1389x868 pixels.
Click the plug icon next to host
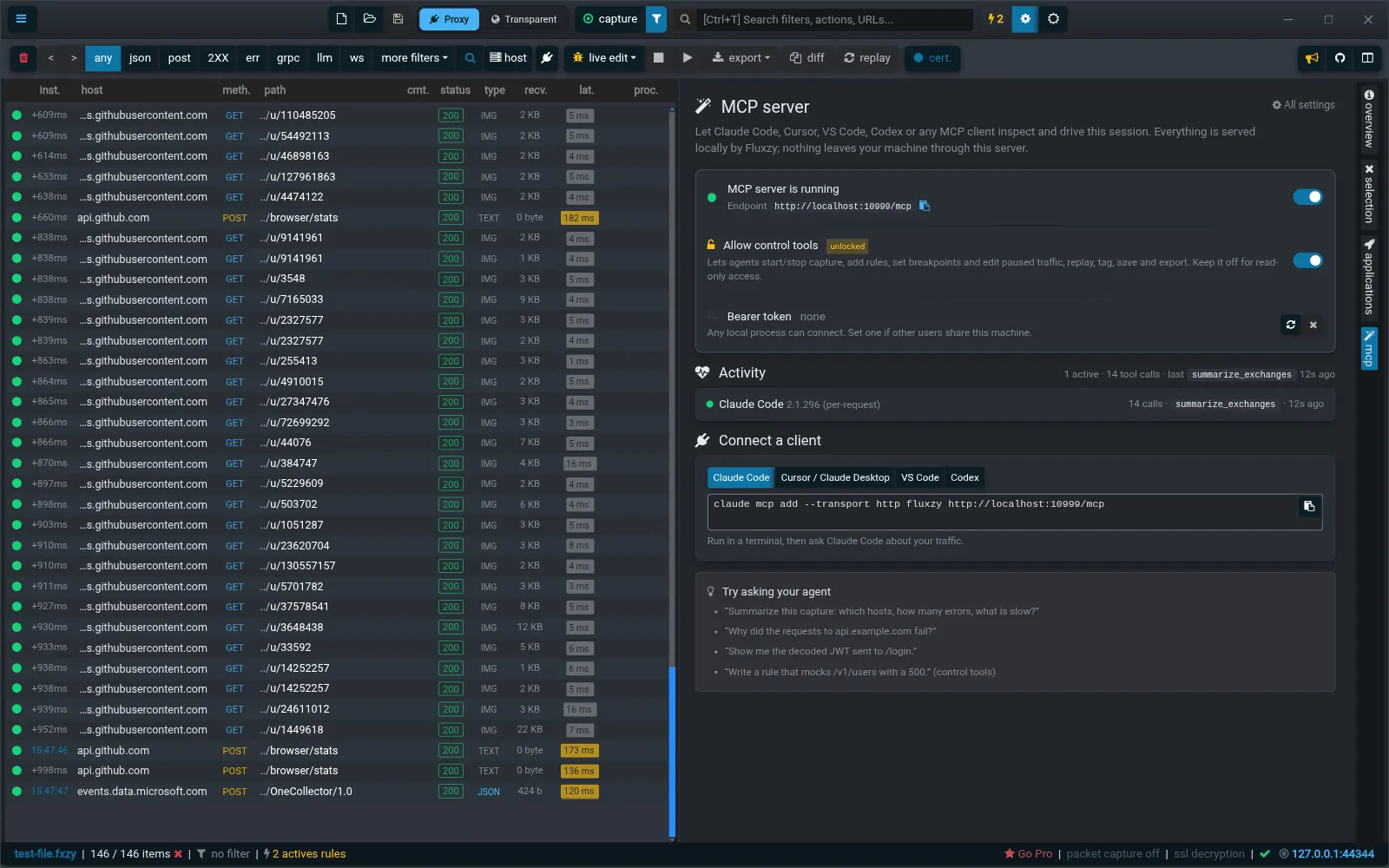(547, 58)
